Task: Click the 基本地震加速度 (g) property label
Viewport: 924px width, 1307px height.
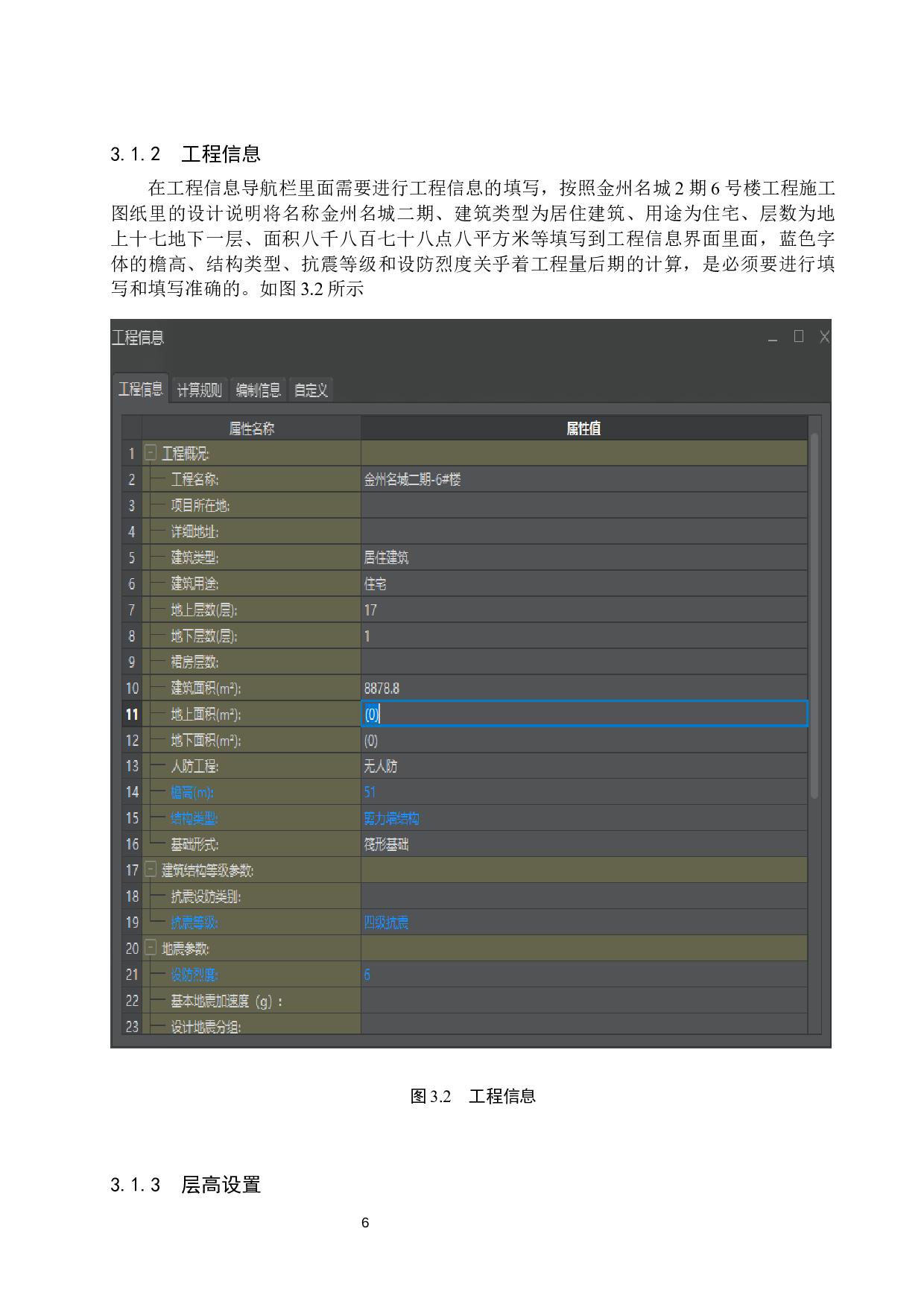Action: coord(227,1001)
